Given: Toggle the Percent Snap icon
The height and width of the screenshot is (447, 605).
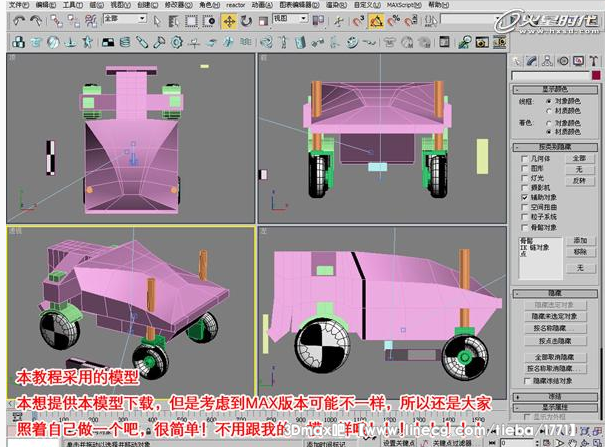Looking at the screenshot, I should coord(393,21).
